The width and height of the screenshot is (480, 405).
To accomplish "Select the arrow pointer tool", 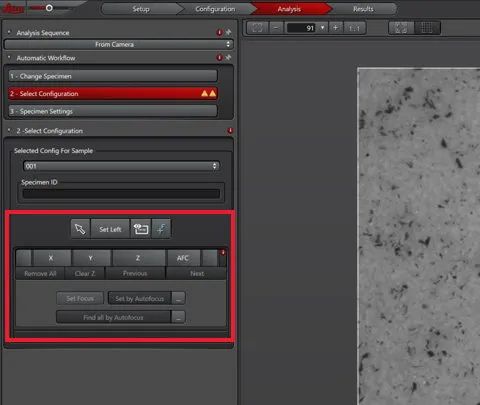I will (x=80, y=229).
